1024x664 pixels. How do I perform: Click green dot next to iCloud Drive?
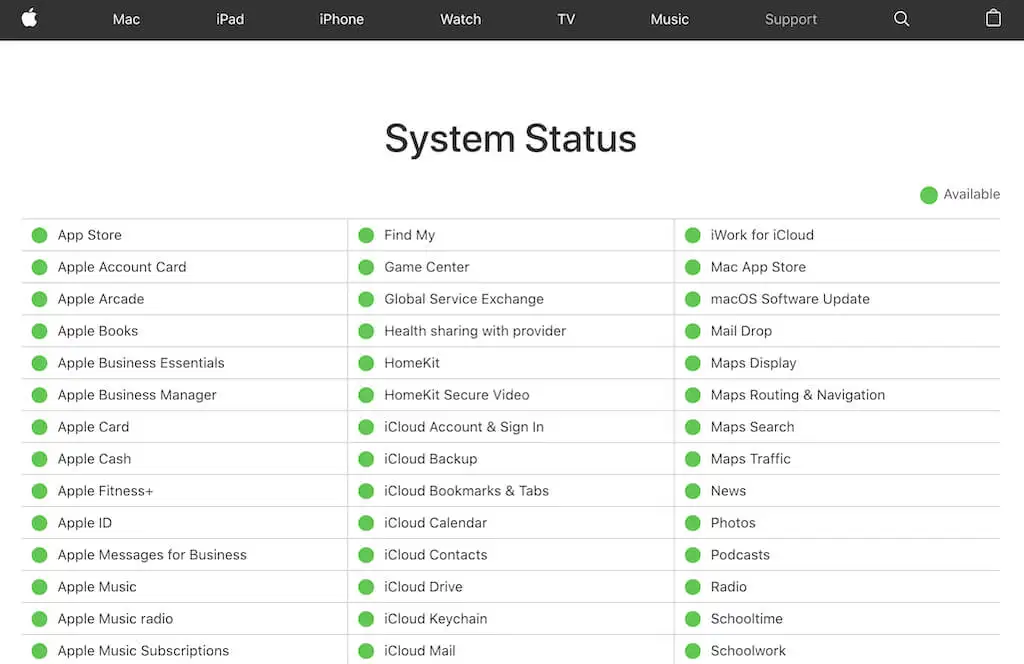(x=366, y=587)
